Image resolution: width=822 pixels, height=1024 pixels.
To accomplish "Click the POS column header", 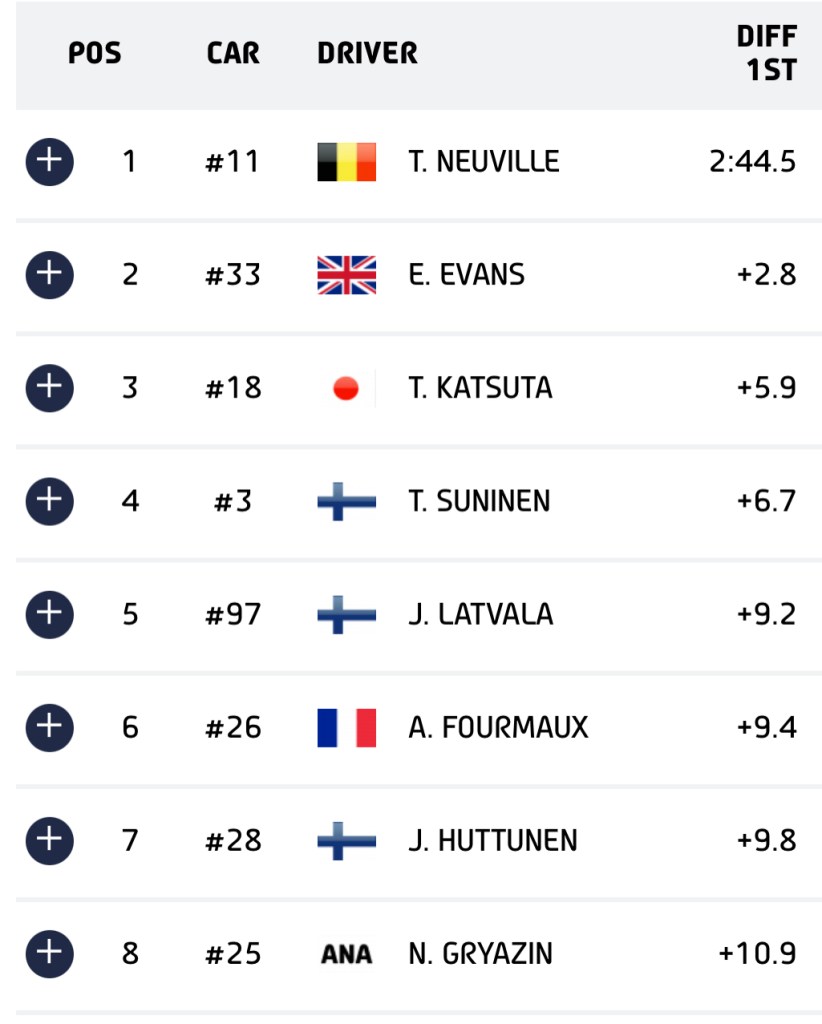I will (95, 53).
